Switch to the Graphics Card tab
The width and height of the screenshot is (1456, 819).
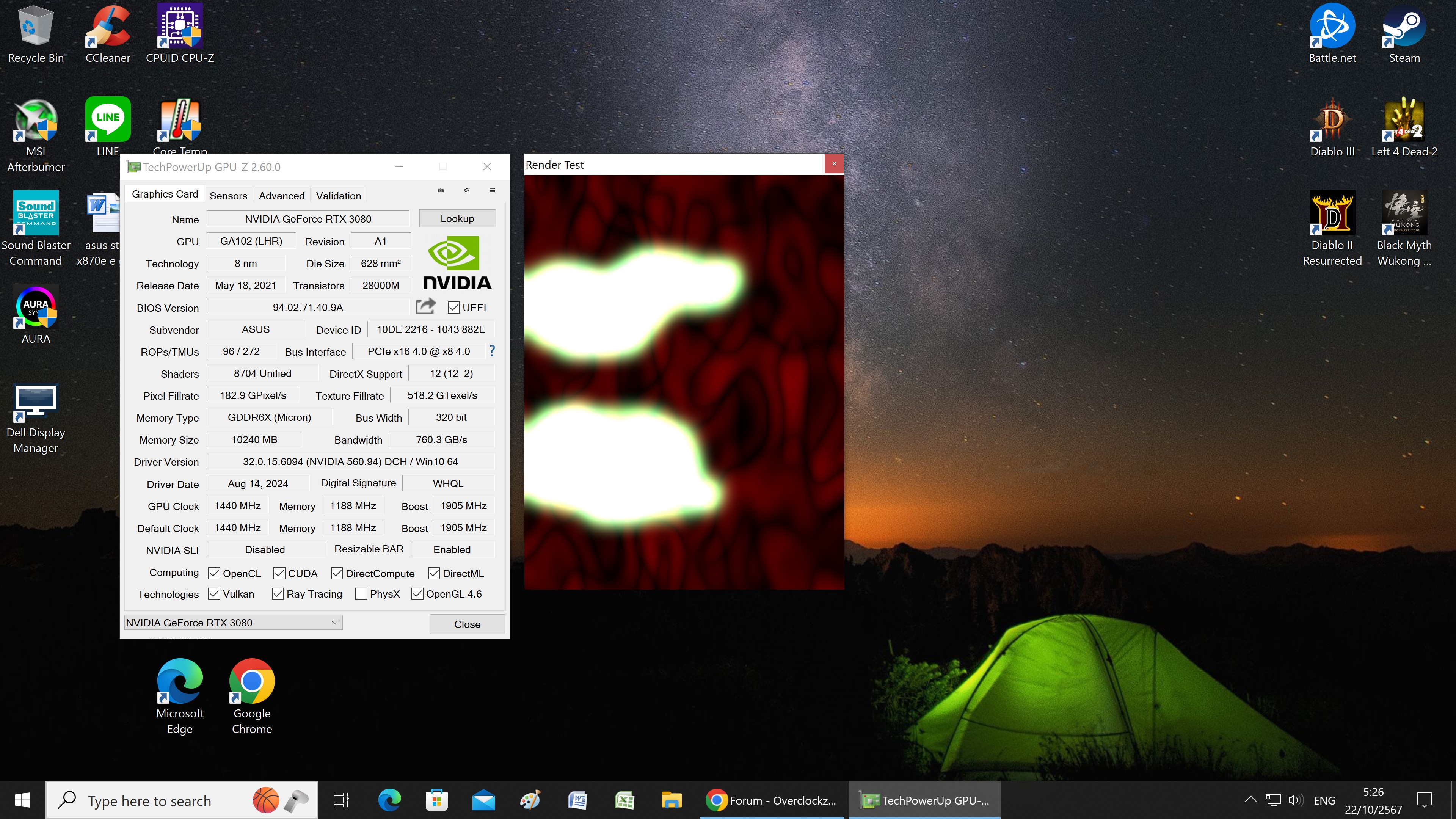click(x=165, y=194)
